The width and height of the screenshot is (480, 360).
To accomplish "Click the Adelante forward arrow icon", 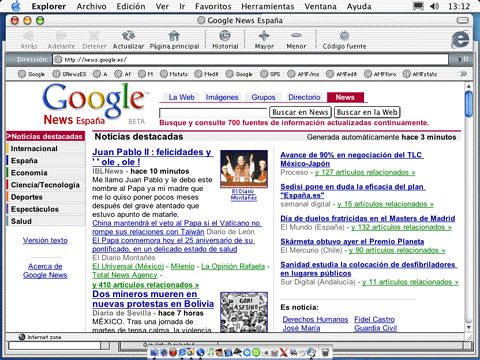I will coord(61,35).
